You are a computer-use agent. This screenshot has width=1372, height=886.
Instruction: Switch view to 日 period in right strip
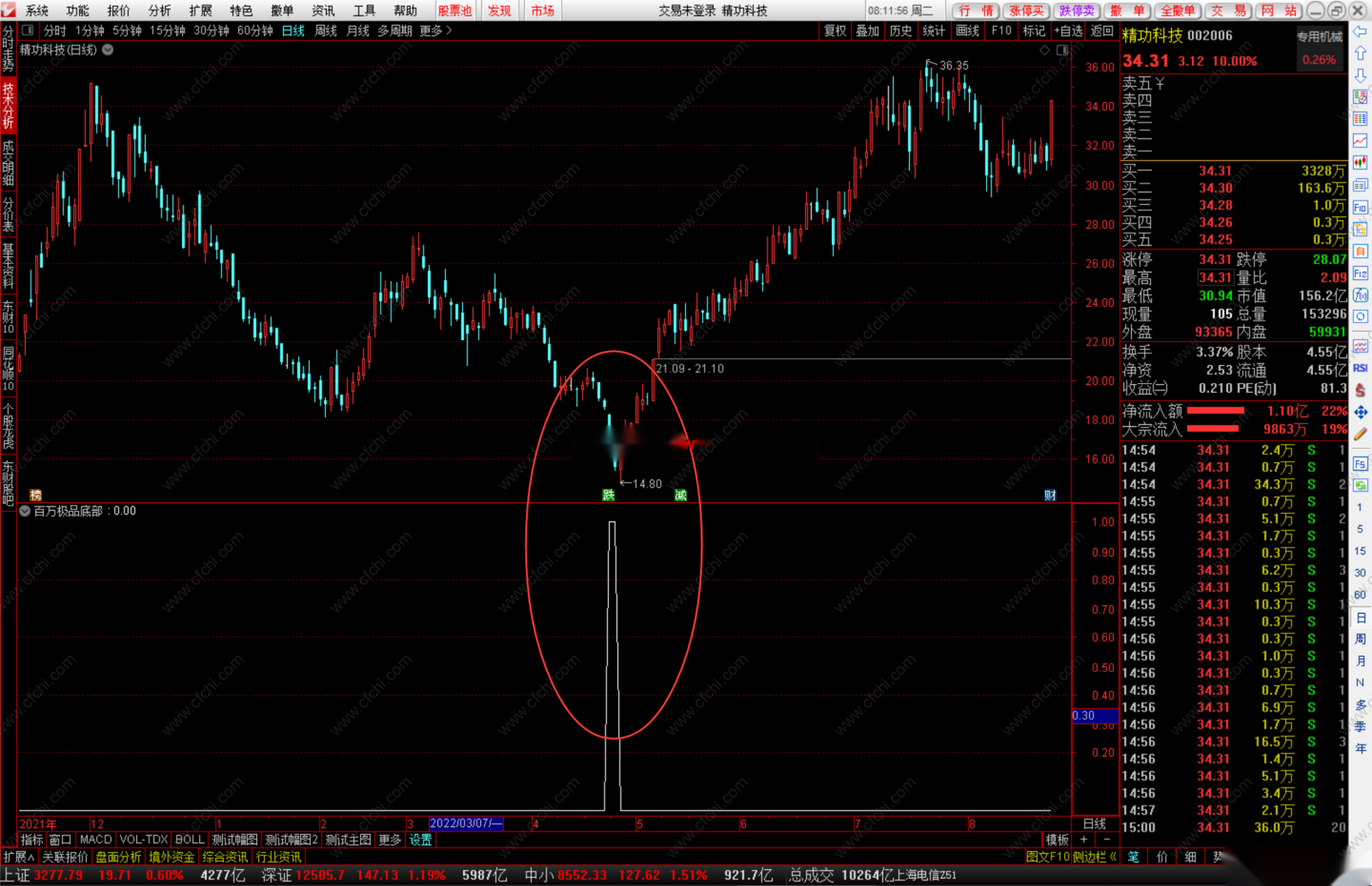[x=1360, y=618]
